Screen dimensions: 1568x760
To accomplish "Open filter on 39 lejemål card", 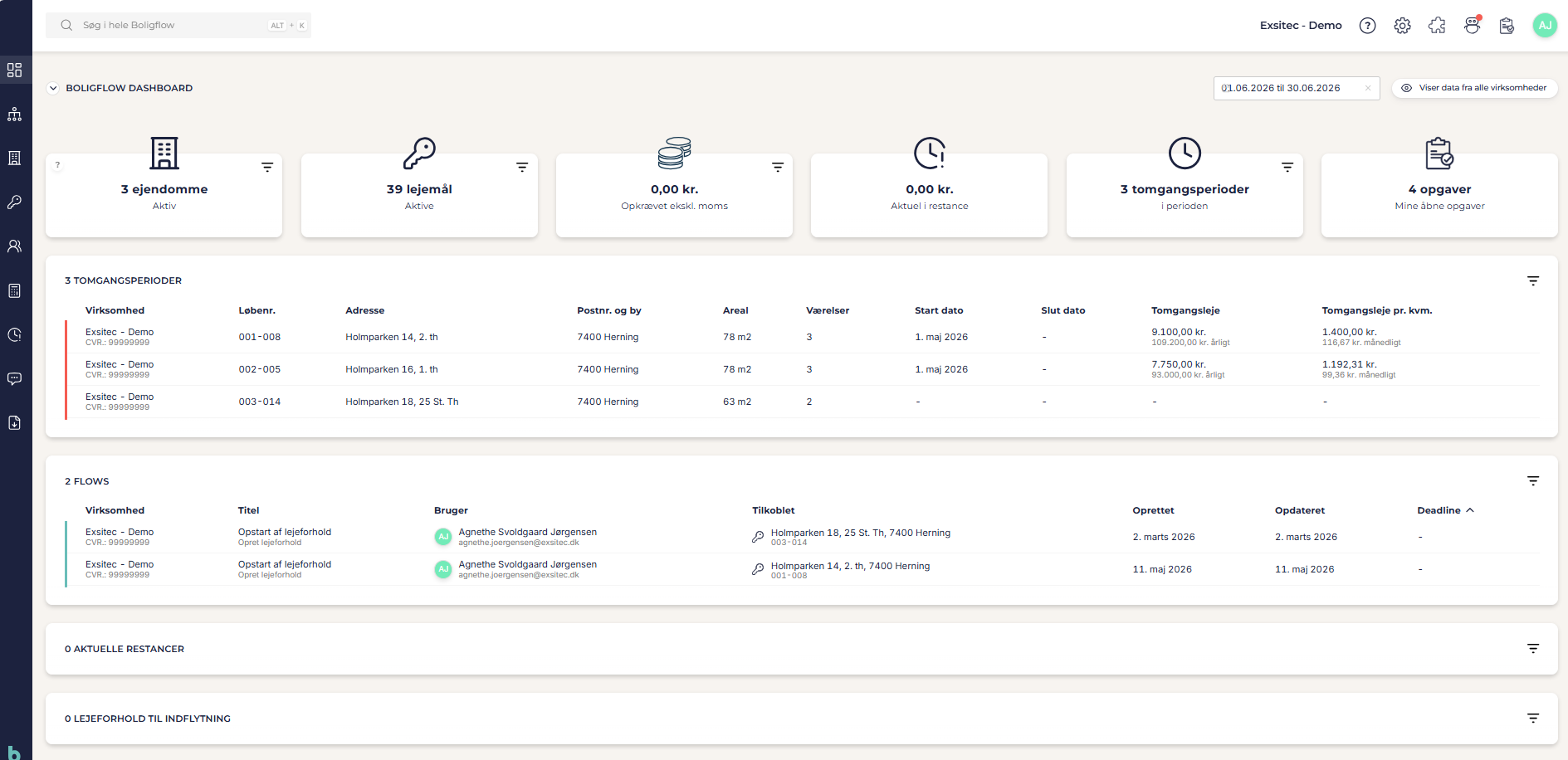I will (522, 167).
